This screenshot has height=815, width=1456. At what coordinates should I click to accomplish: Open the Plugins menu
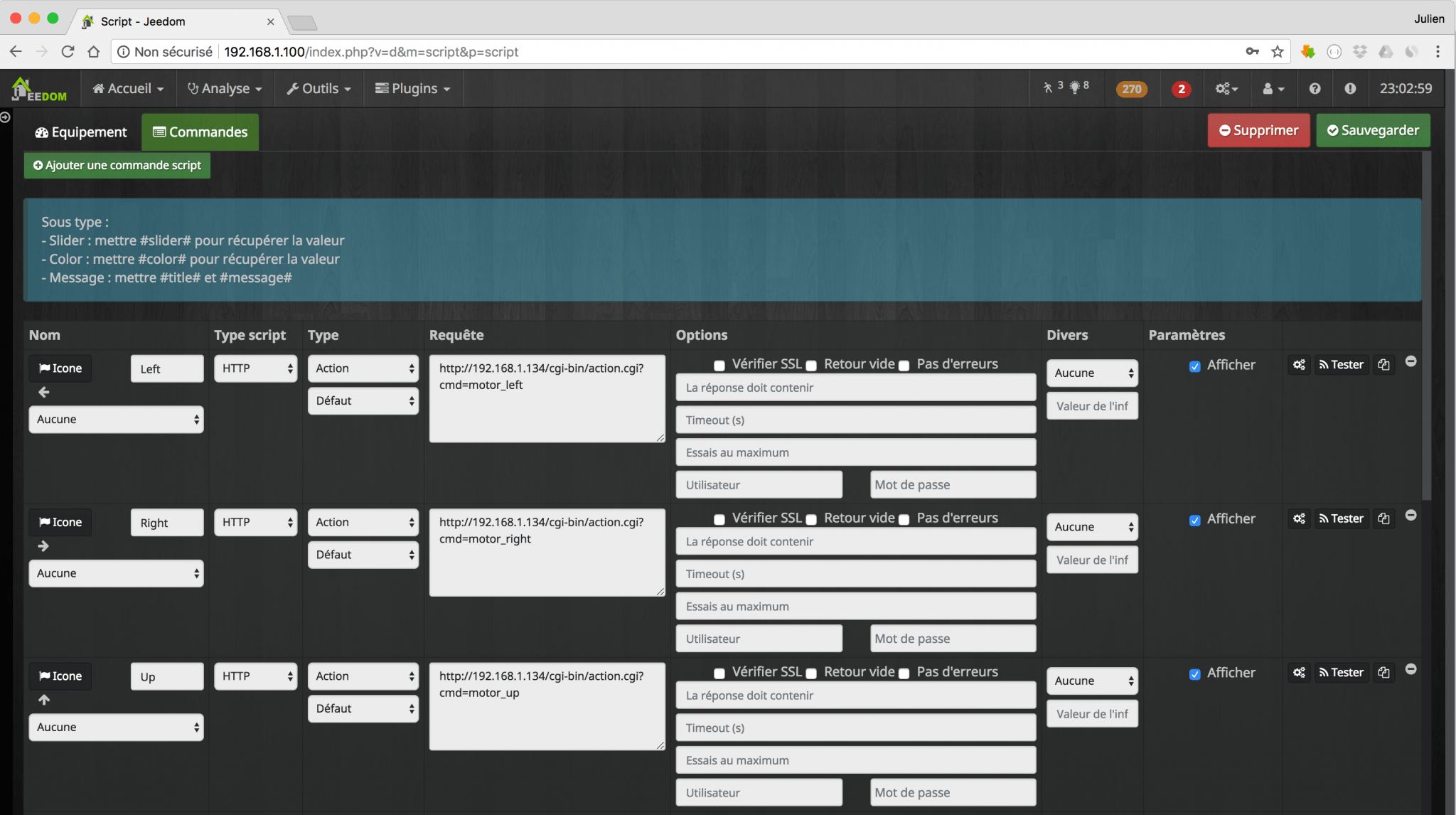click(x=413, y=89)
